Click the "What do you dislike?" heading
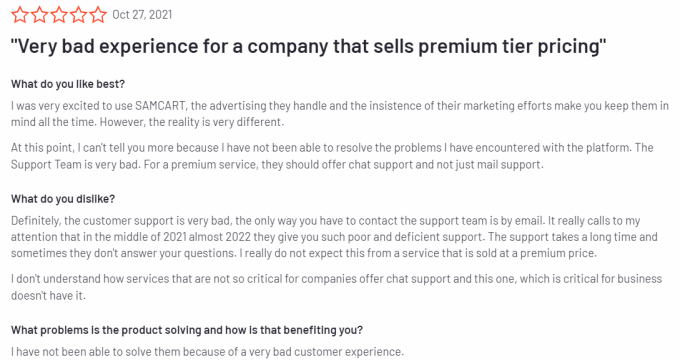Screen dimensions: 680x360 pos(63,199)
